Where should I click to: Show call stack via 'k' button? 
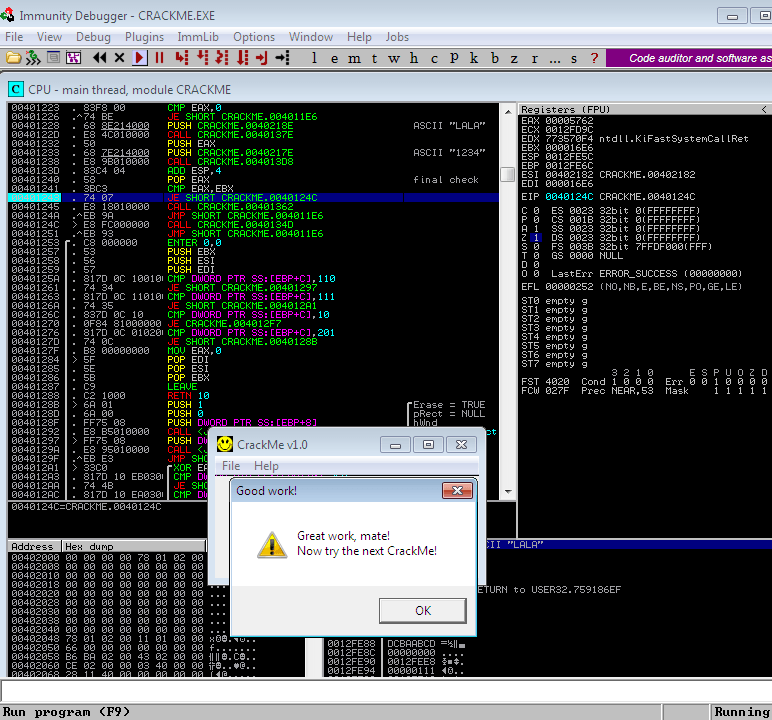pos(474,58)
